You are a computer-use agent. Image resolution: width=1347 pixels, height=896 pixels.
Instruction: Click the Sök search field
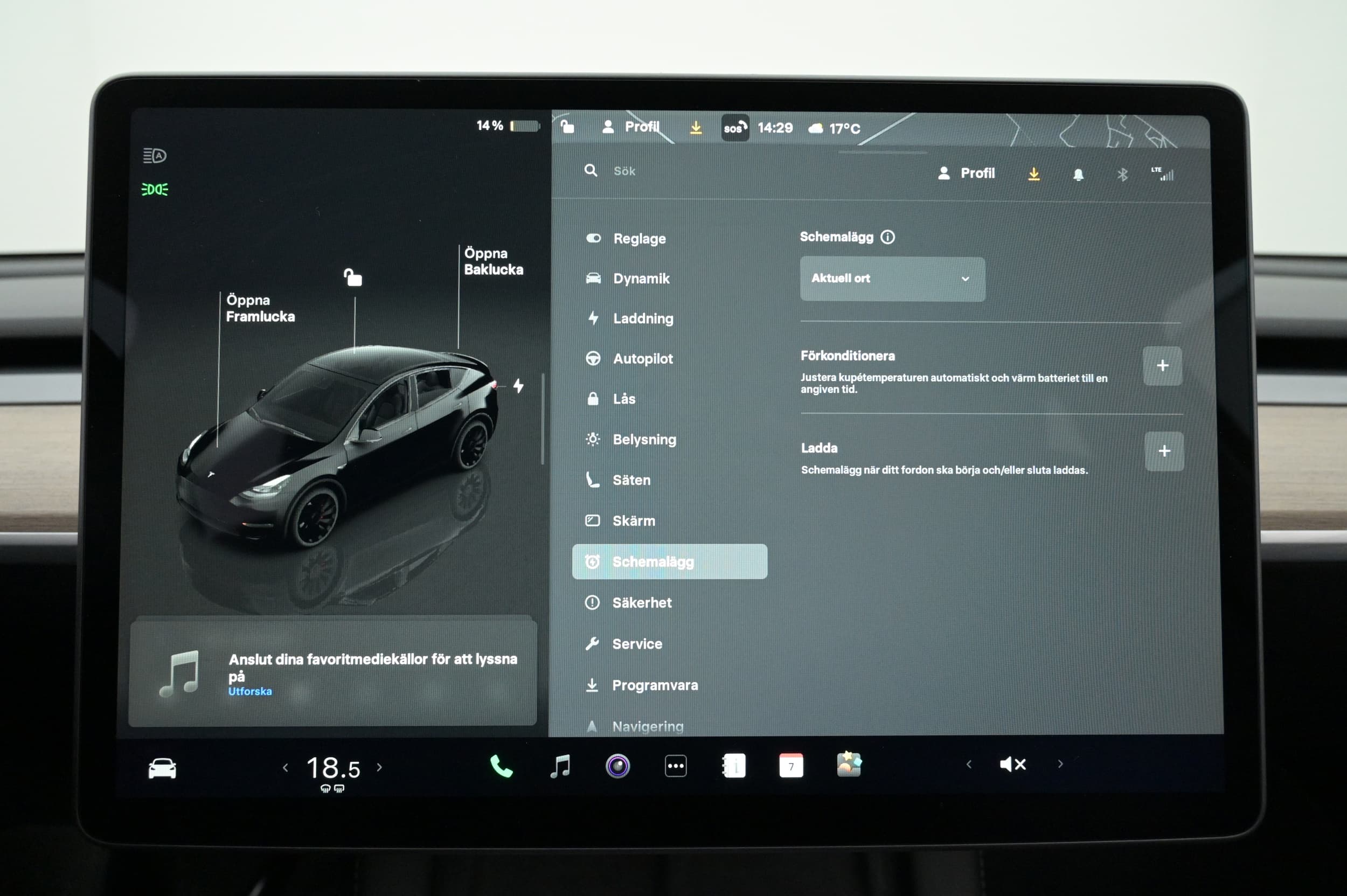pyautogui.click(x=624, y=171)
